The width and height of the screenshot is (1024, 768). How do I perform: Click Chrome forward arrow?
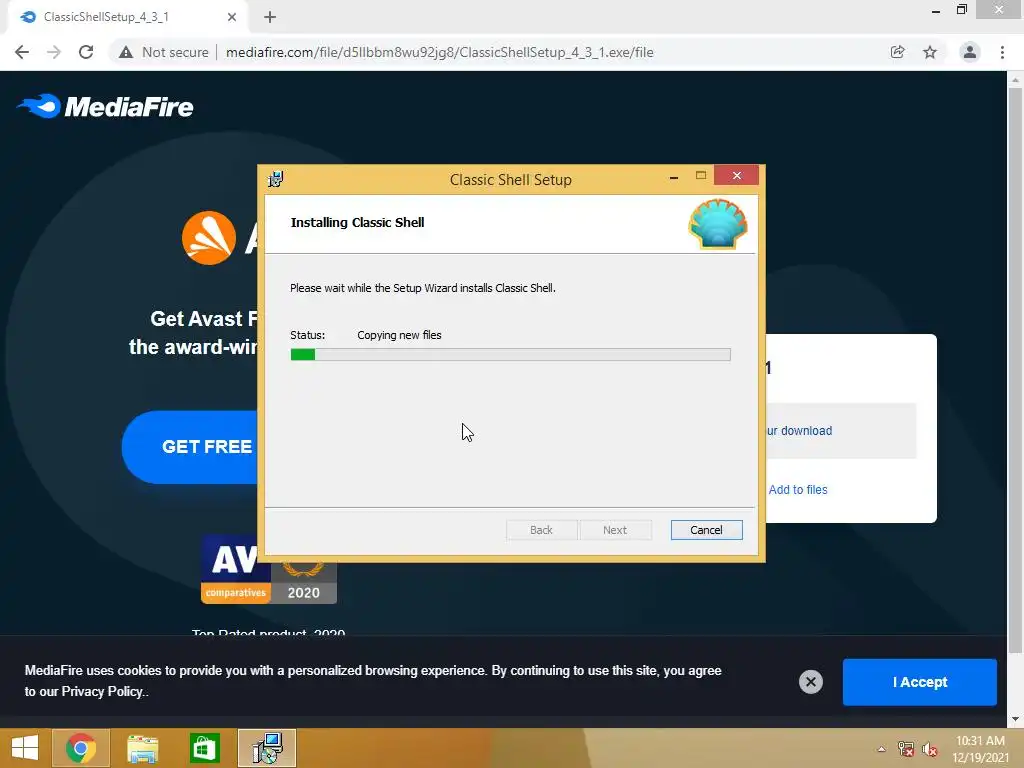[x=54, y=52]
